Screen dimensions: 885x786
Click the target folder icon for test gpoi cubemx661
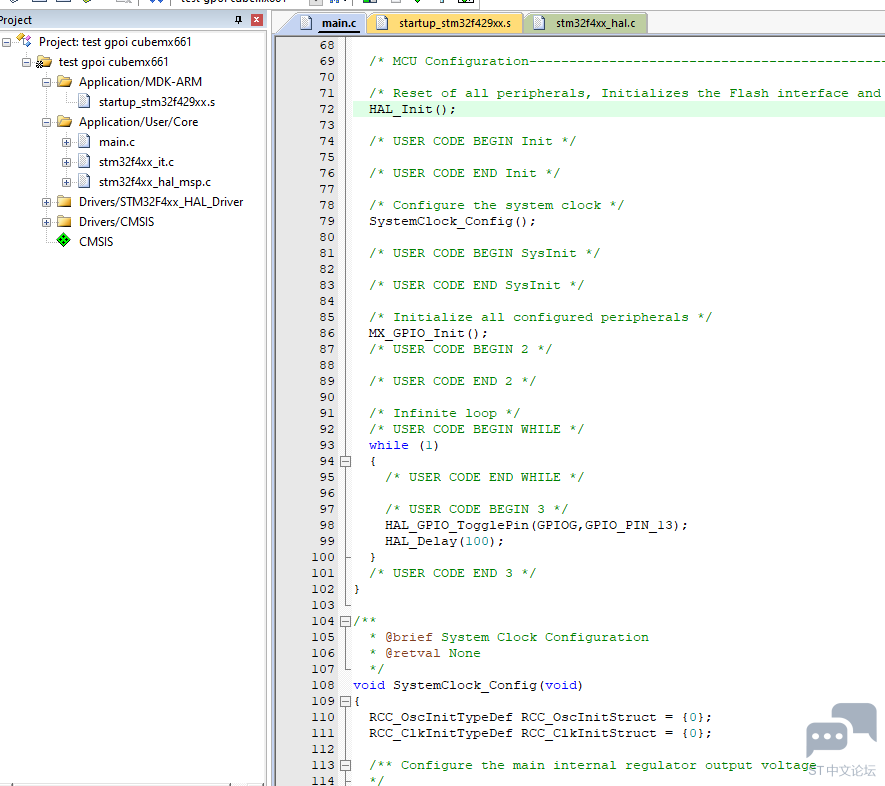coord(43,62)
